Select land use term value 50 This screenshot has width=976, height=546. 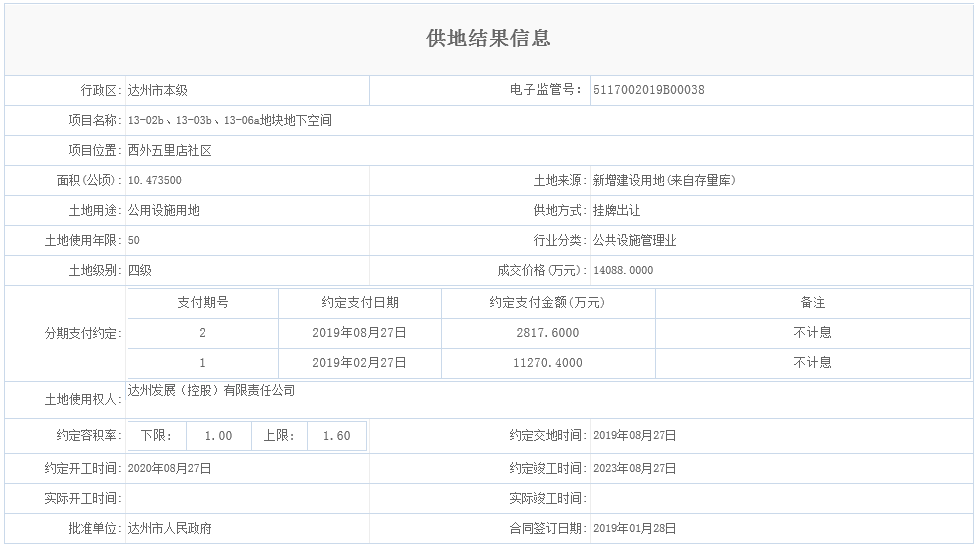(x=134, y=240)
